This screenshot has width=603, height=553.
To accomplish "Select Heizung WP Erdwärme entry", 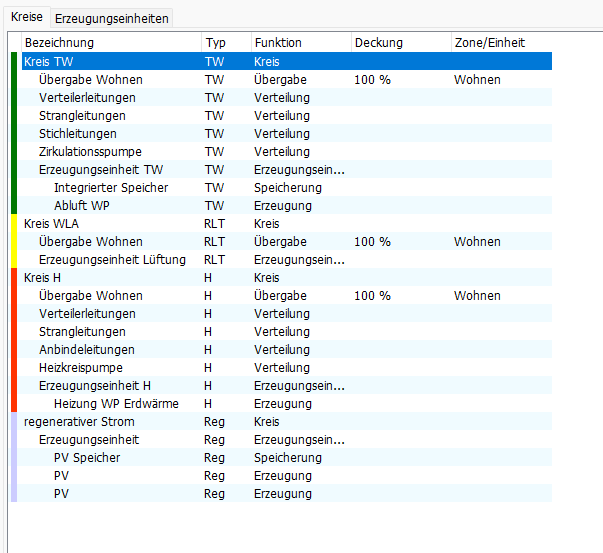I will click(x=116, y=403).
